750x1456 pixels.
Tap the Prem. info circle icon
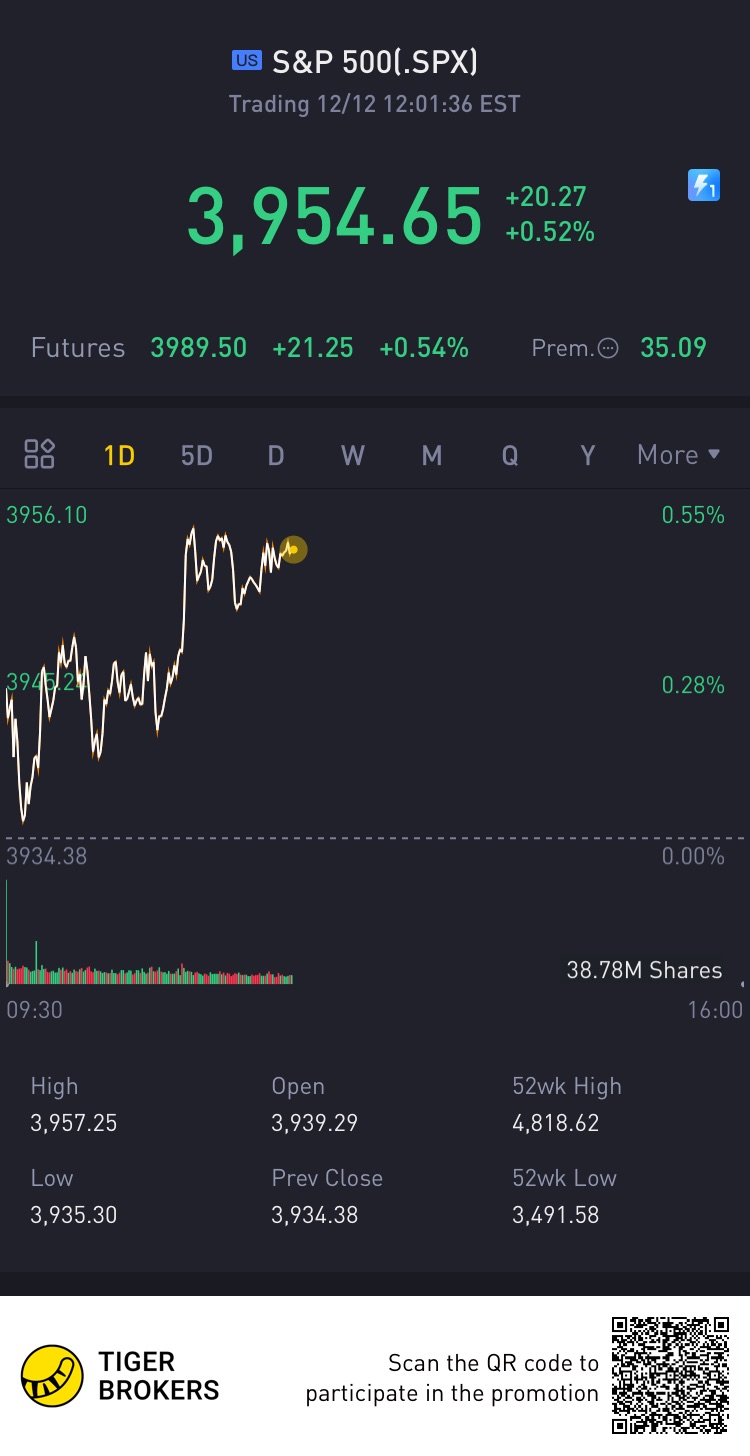[607, 348]
